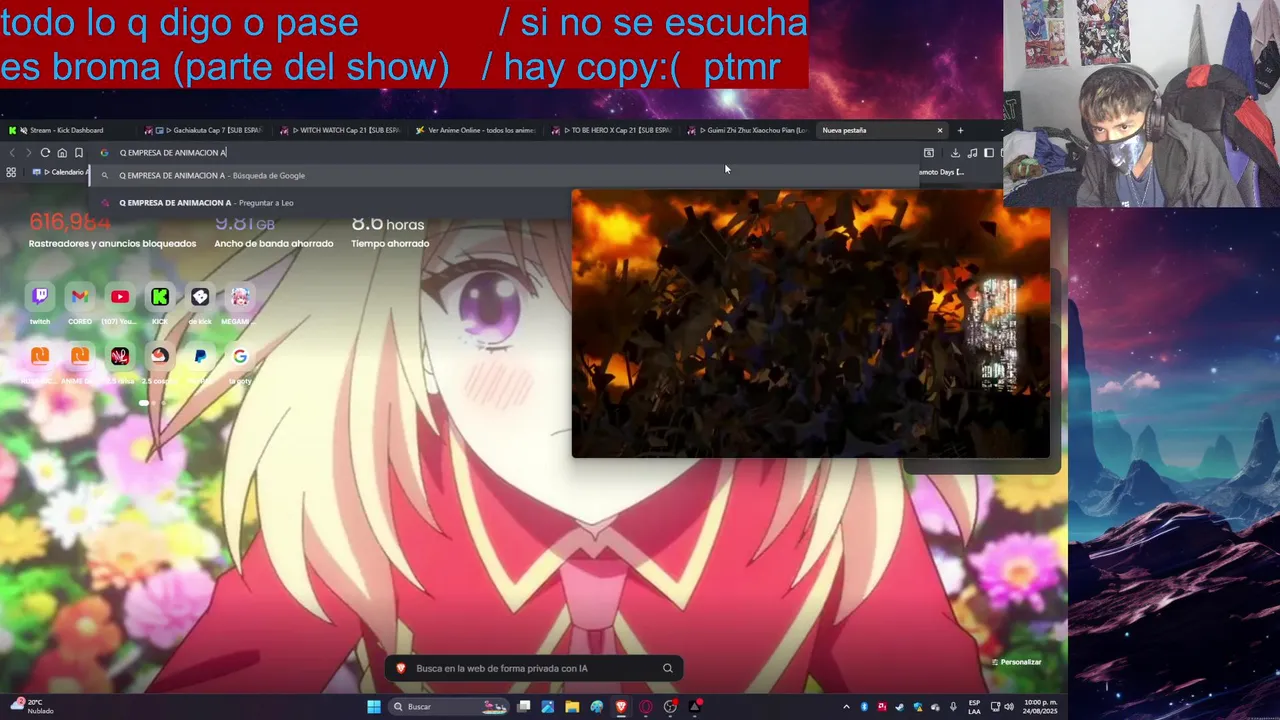Open the COREO Gmail shortcut
The width and height of the screenshot is (1280, 720).
tap(80, 297)
